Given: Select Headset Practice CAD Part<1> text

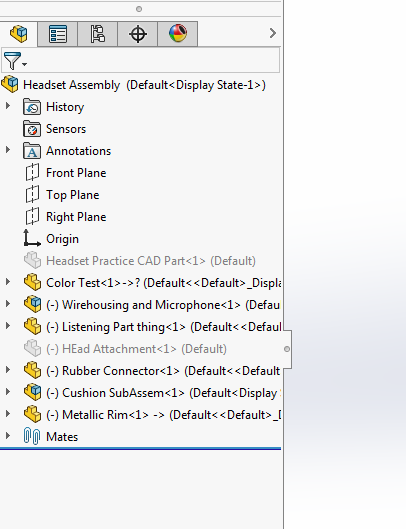Looking at the screenshot, I should (x=126, y=261).
